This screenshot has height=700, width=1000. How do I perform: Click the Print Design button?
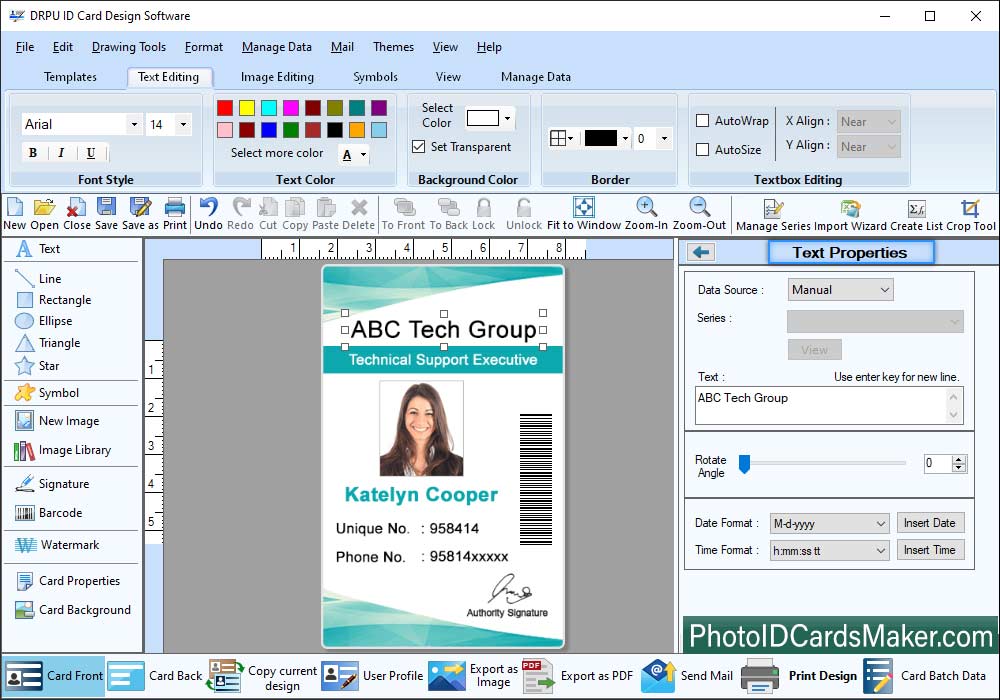point(800,676)
